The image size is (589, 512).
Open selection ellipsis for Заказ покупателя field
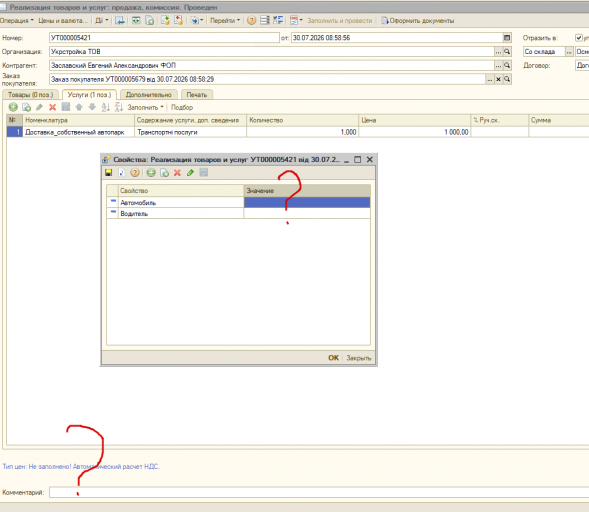click(x=490, y=79)
